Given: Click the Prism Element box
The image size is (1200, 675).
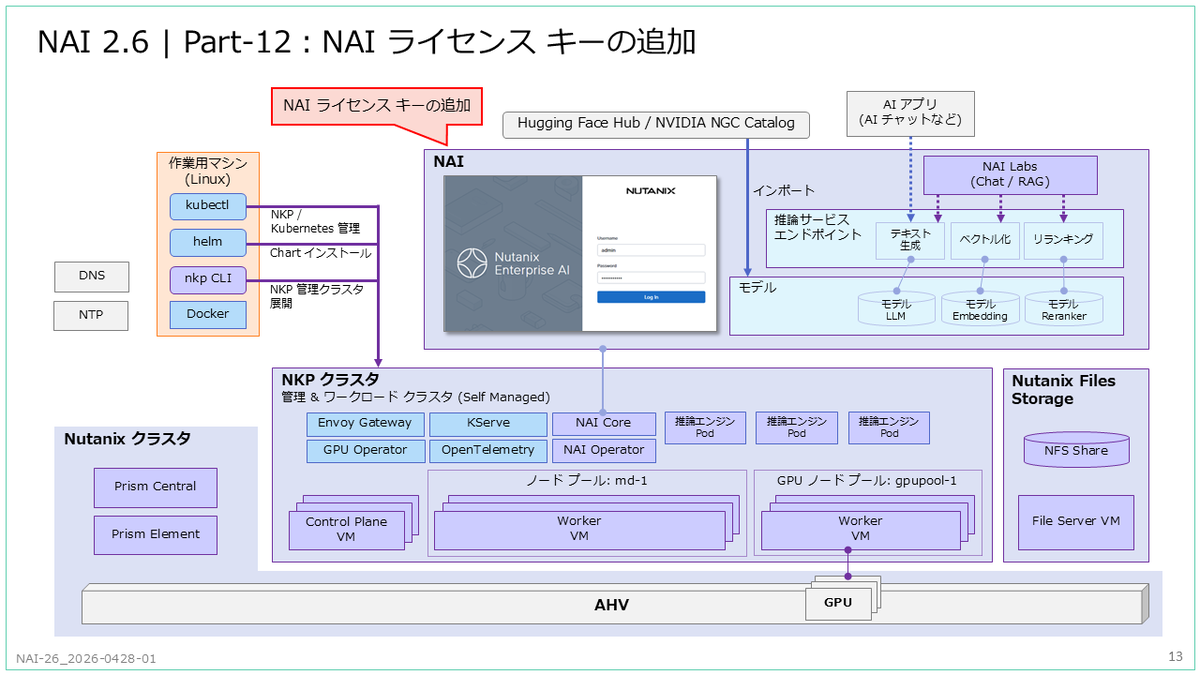Looking at the screenshot, I should coord(154,534).
